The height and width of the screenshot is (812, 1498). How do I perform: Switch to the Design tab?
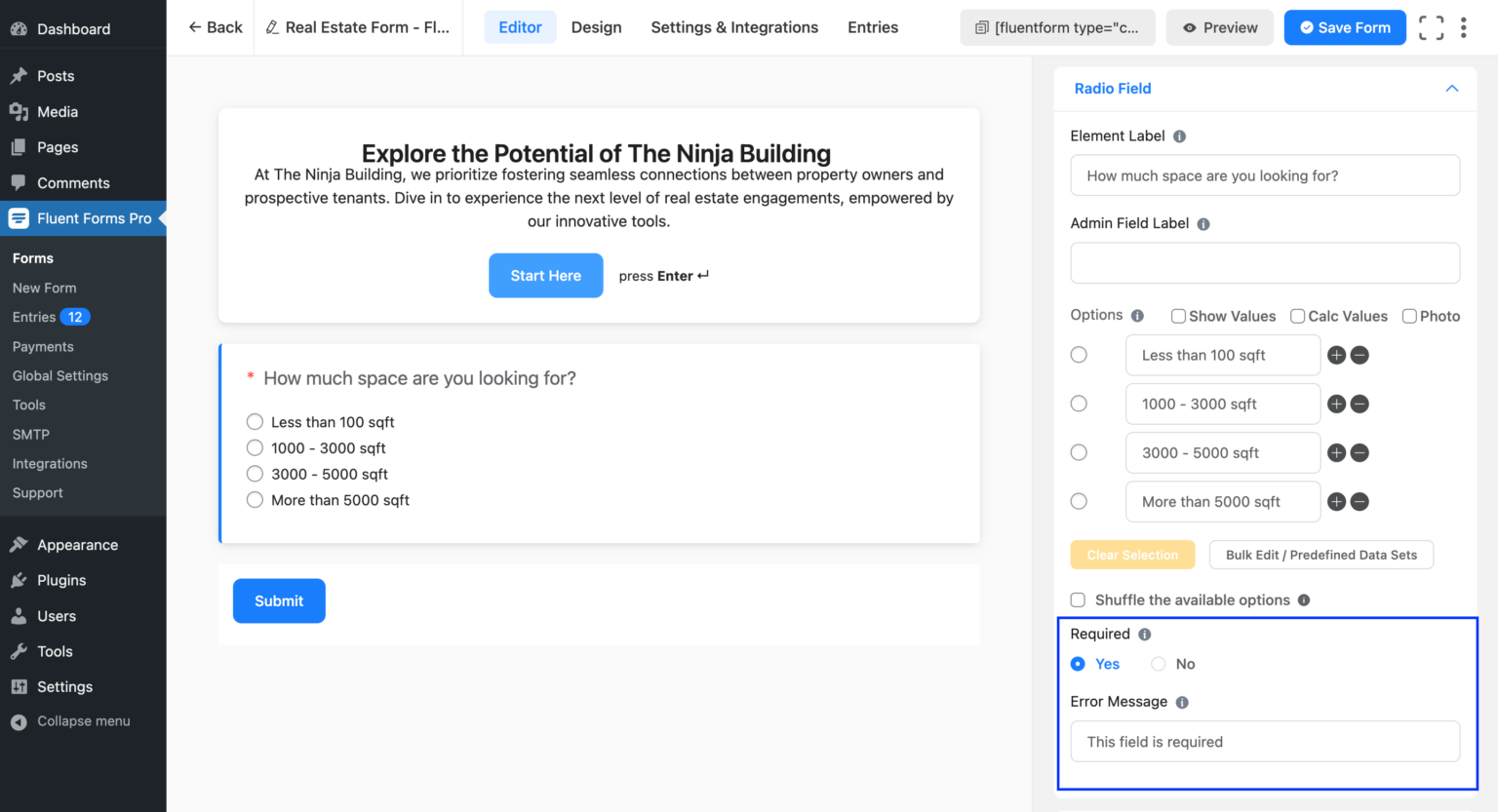click(x=596, y=27)
